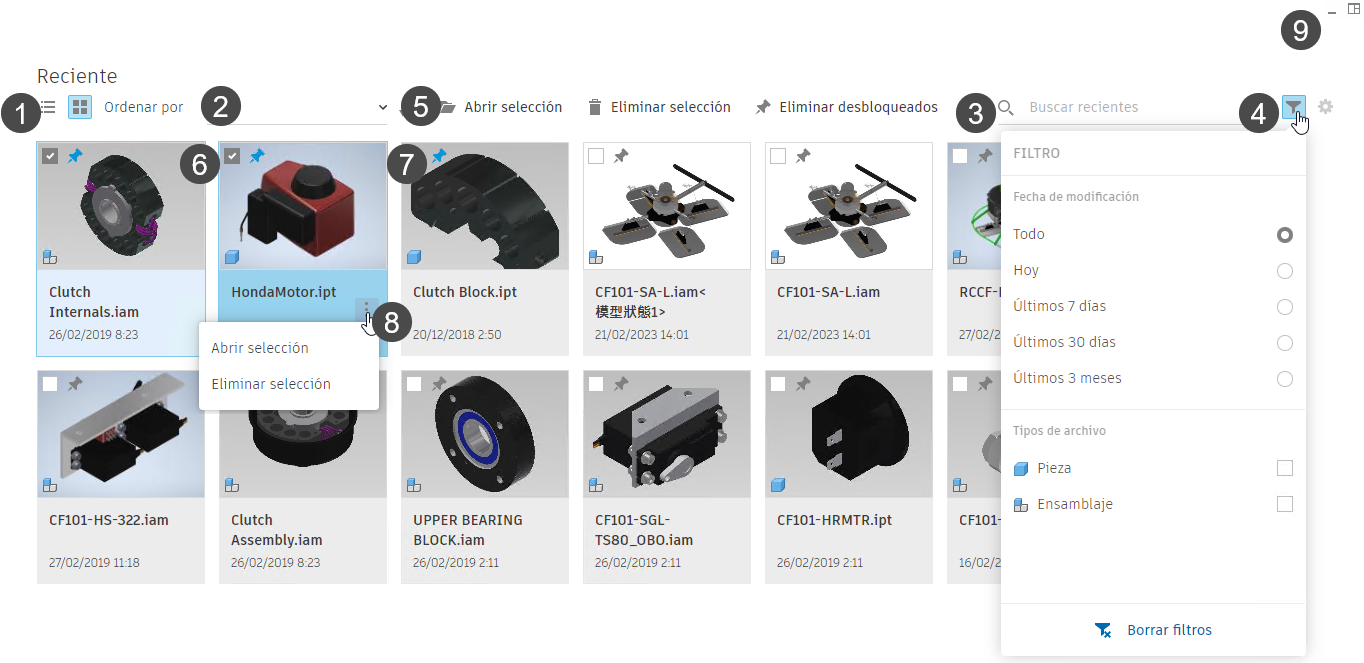Open the filter funnel icon
This screenshot has height=663, width=1364.
[1294, 107]
